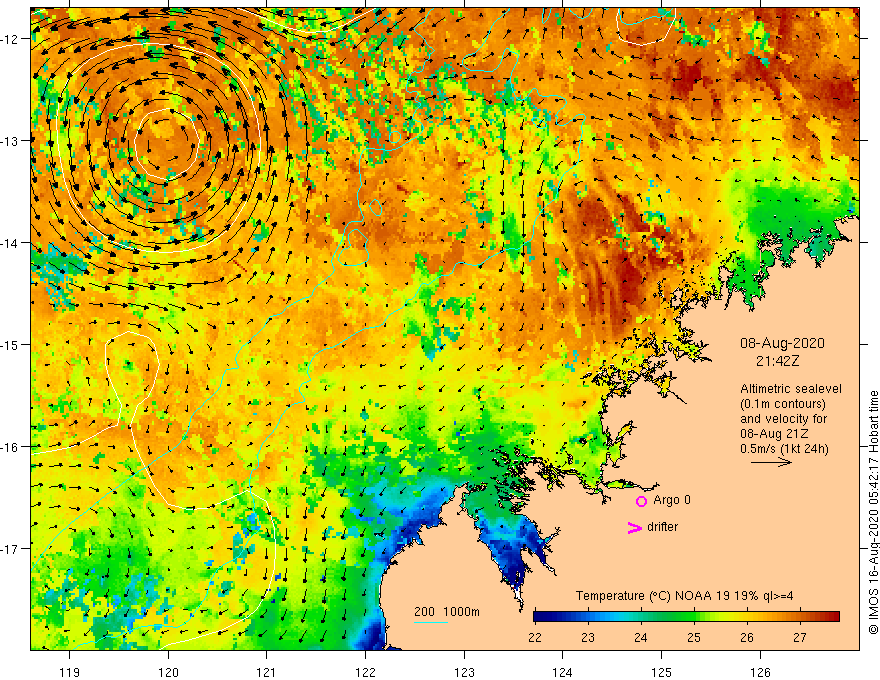Click the 0.5m/s velocity scale arrow

(x=771, y=462)
